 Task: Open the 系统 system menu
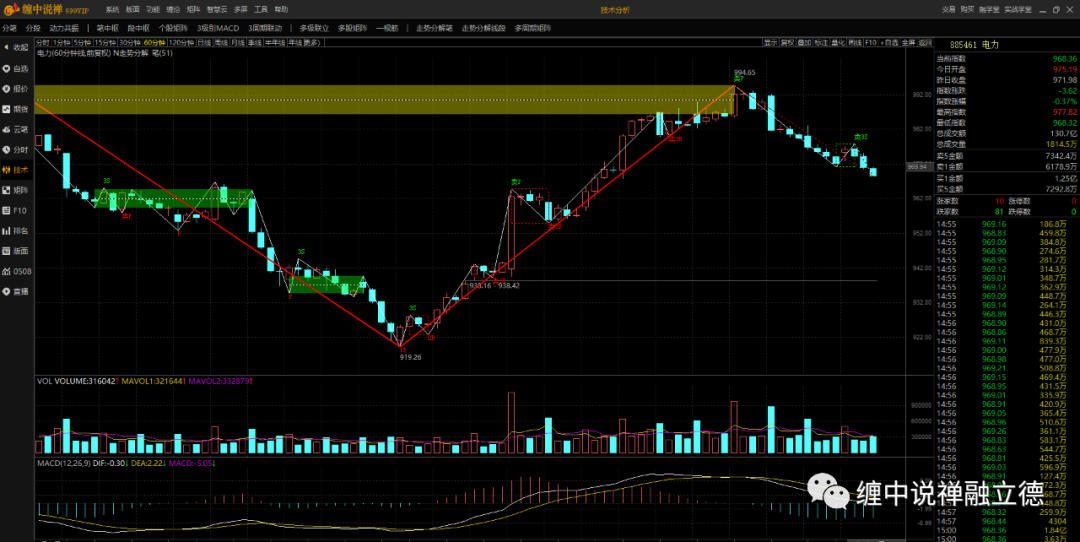[112, 10]
